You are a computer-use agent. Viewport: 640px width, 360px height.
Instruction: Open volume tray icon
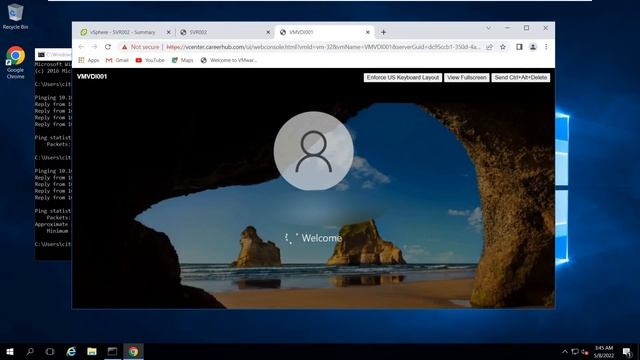pos(584,352)
